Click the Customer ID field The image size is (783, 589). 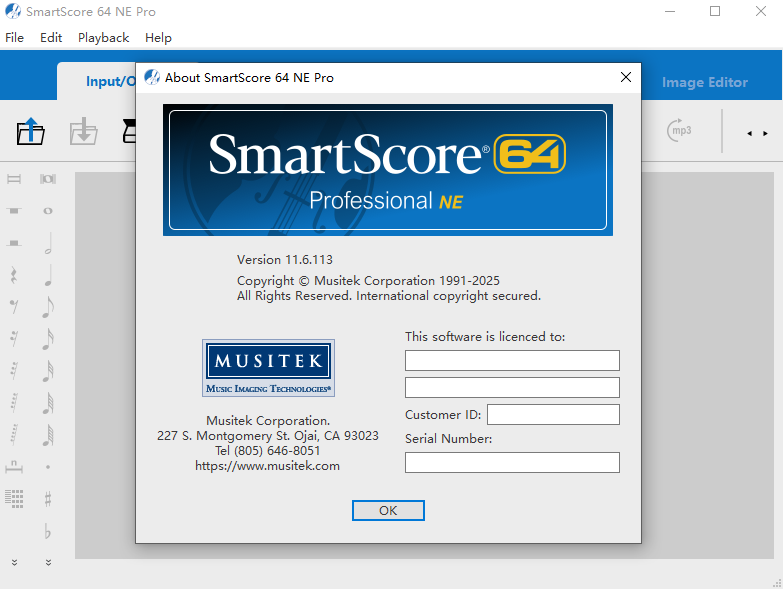(x=553, y=414)
